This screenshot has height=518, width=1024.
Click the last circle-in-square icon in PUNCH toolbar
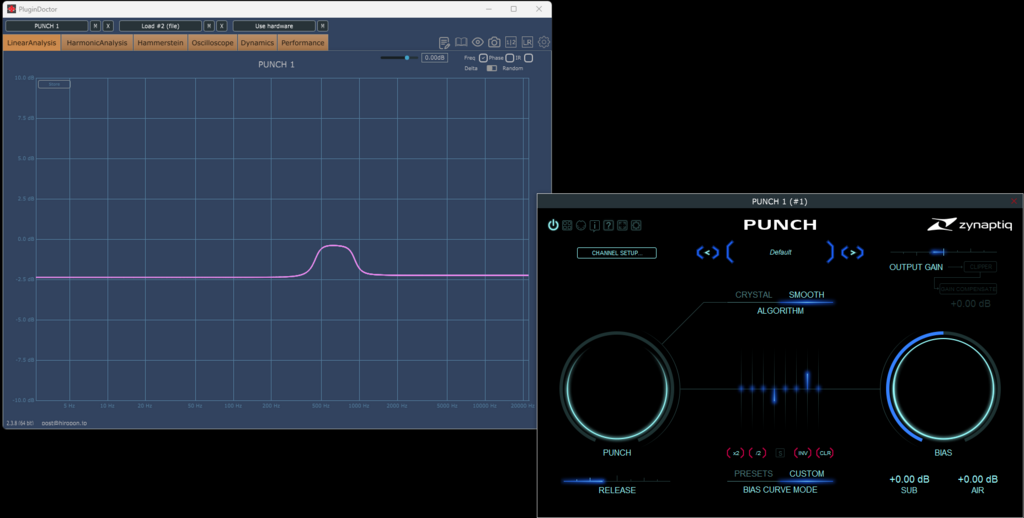pyautogui.click(x=635, y=225)
